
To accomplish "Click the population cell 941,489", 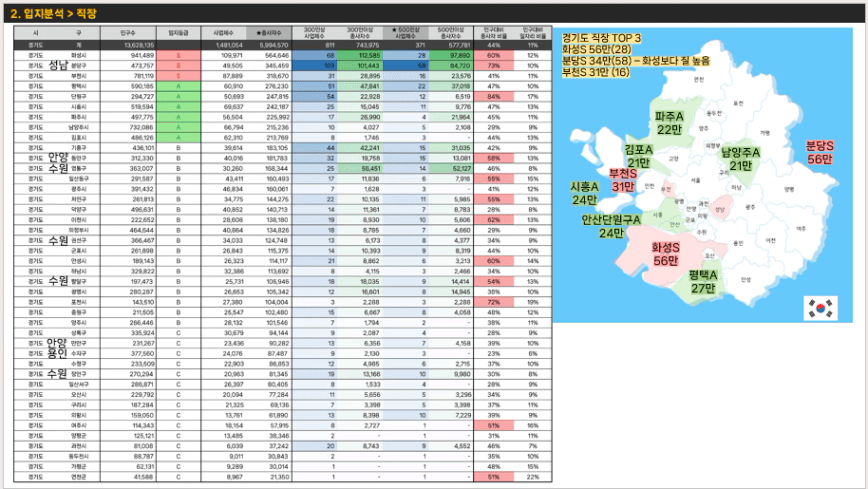I will (142, 55).
